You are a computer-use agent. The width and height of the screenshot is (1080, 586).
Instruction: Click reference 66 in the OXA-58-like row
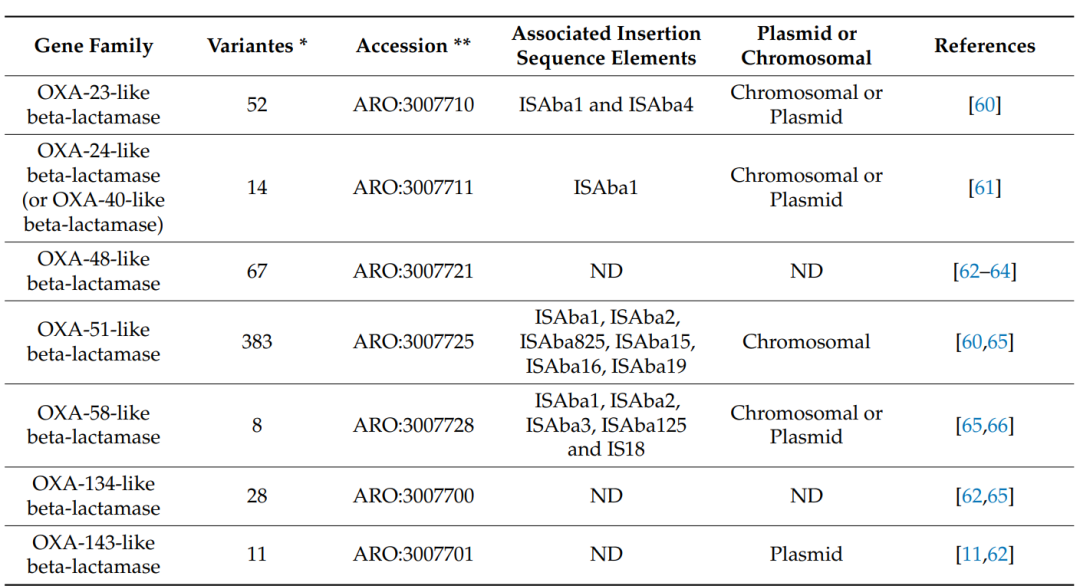[x=997, y=426]
